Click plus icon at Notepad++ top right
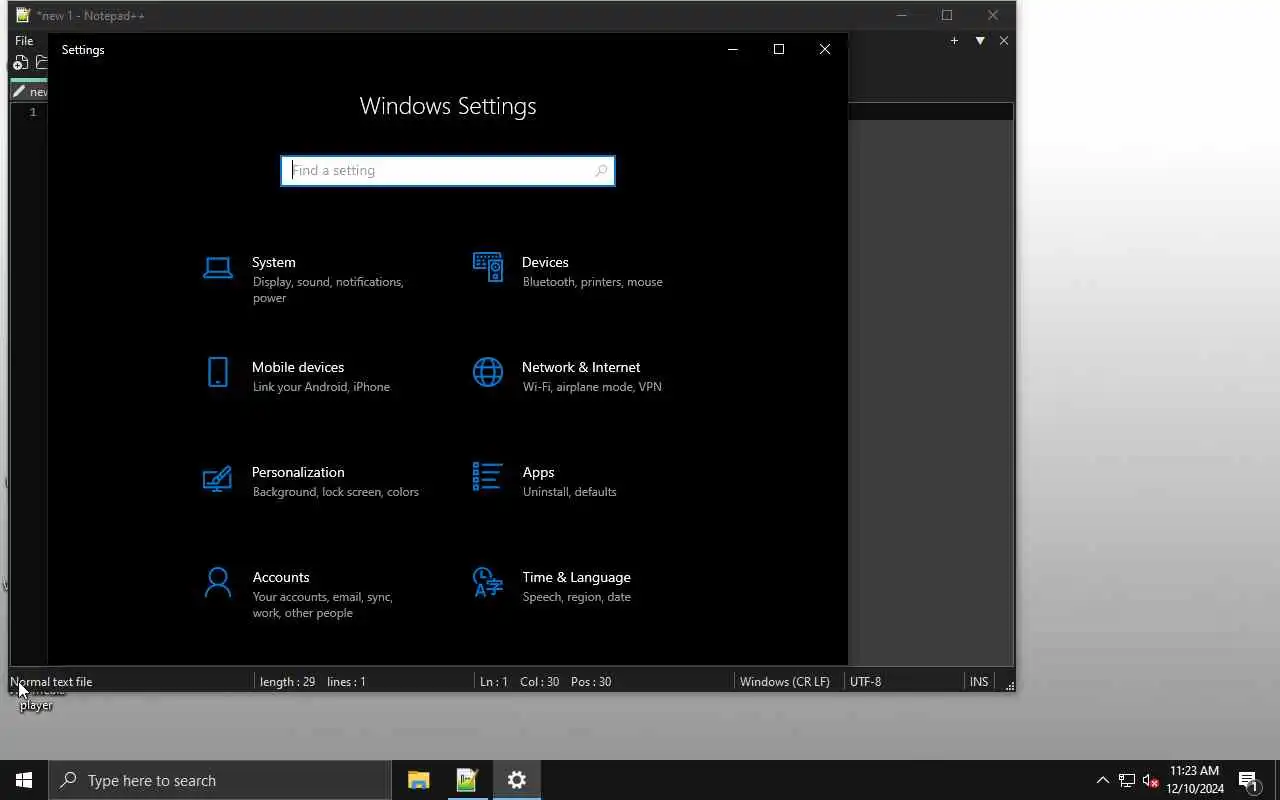 (x=954, y=41)
